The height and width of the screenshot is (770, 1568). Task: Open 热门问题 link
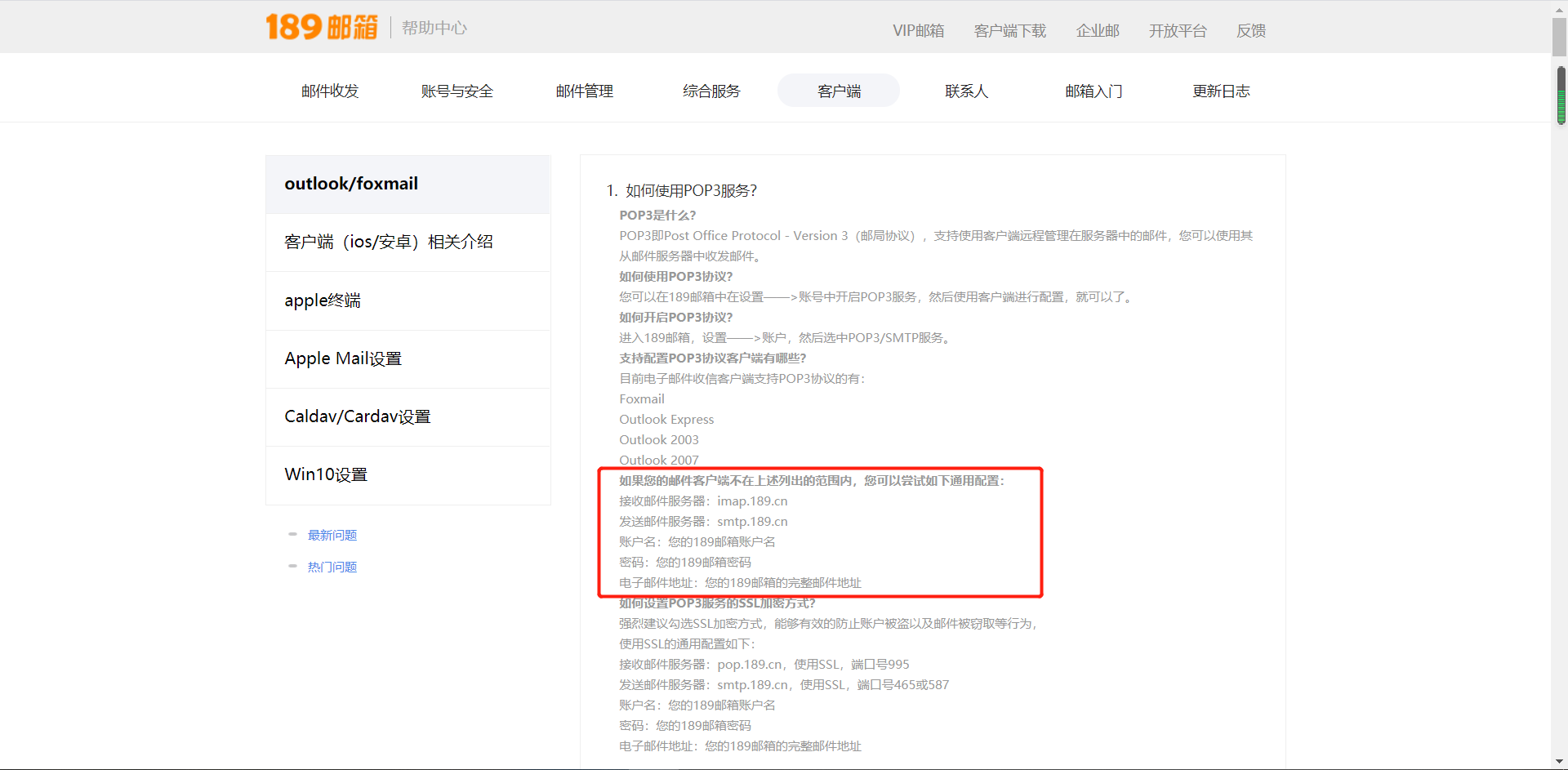tap(332, 567)
